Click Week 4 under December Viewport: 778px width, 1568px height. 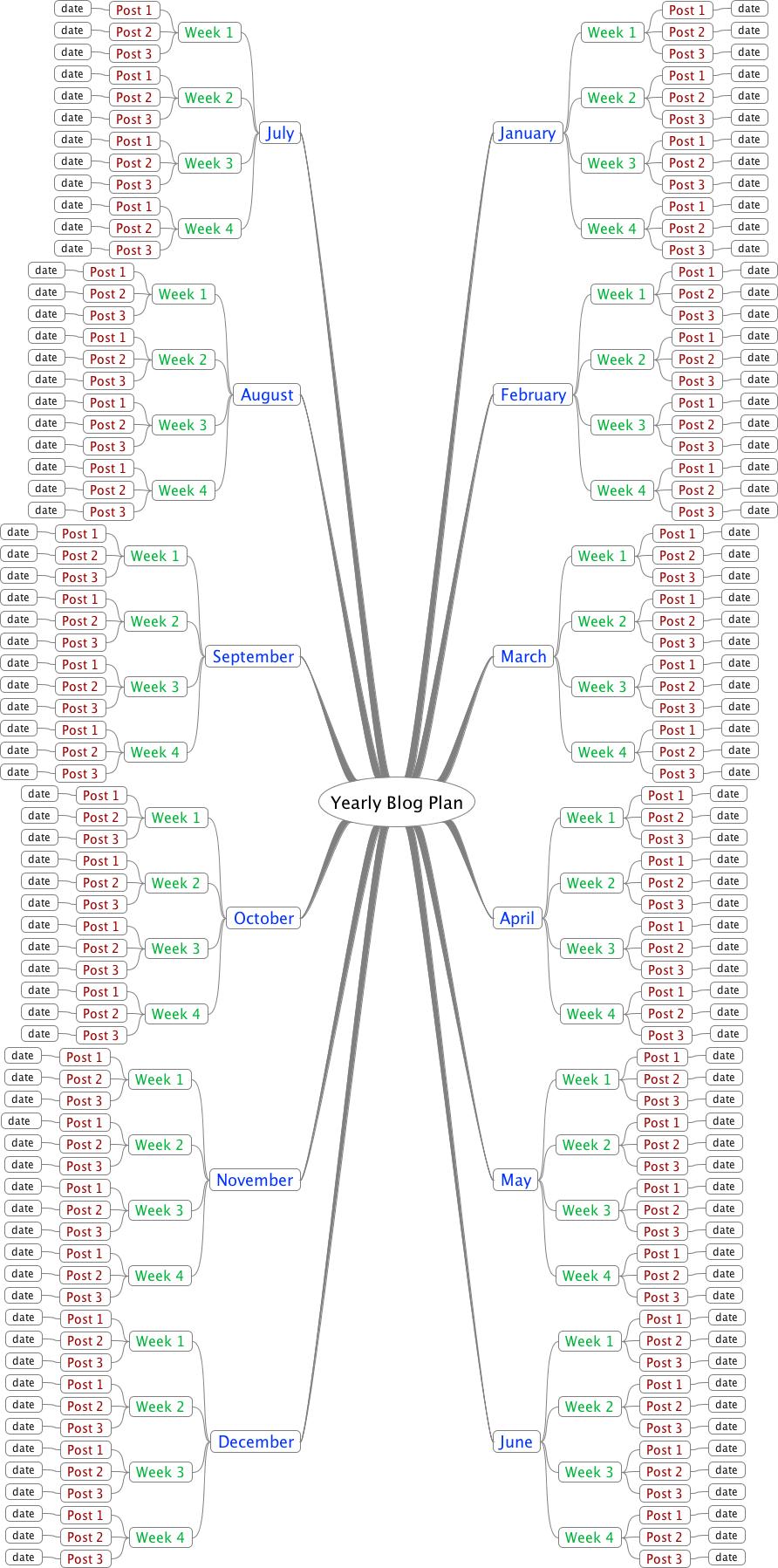[160, 1538]
